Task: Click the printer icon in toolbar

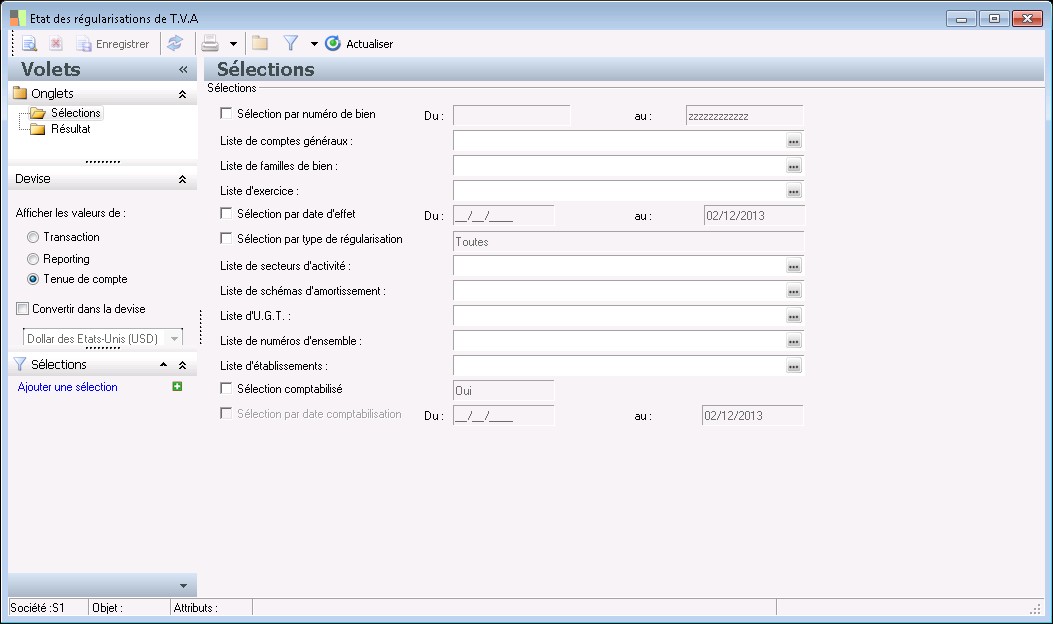Action: 210,44
